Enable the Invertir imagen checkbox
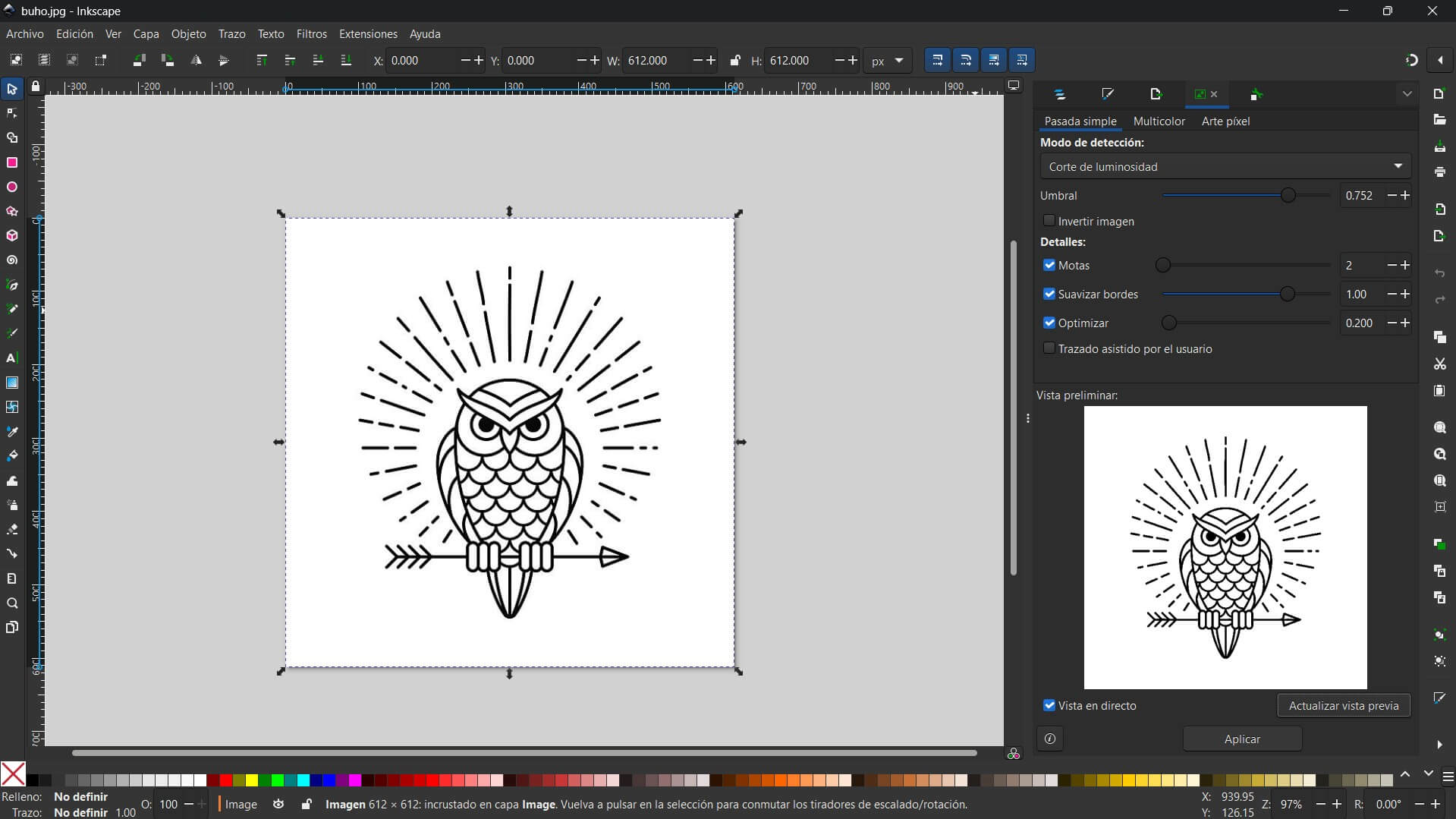 click(x=1049, y=221)
